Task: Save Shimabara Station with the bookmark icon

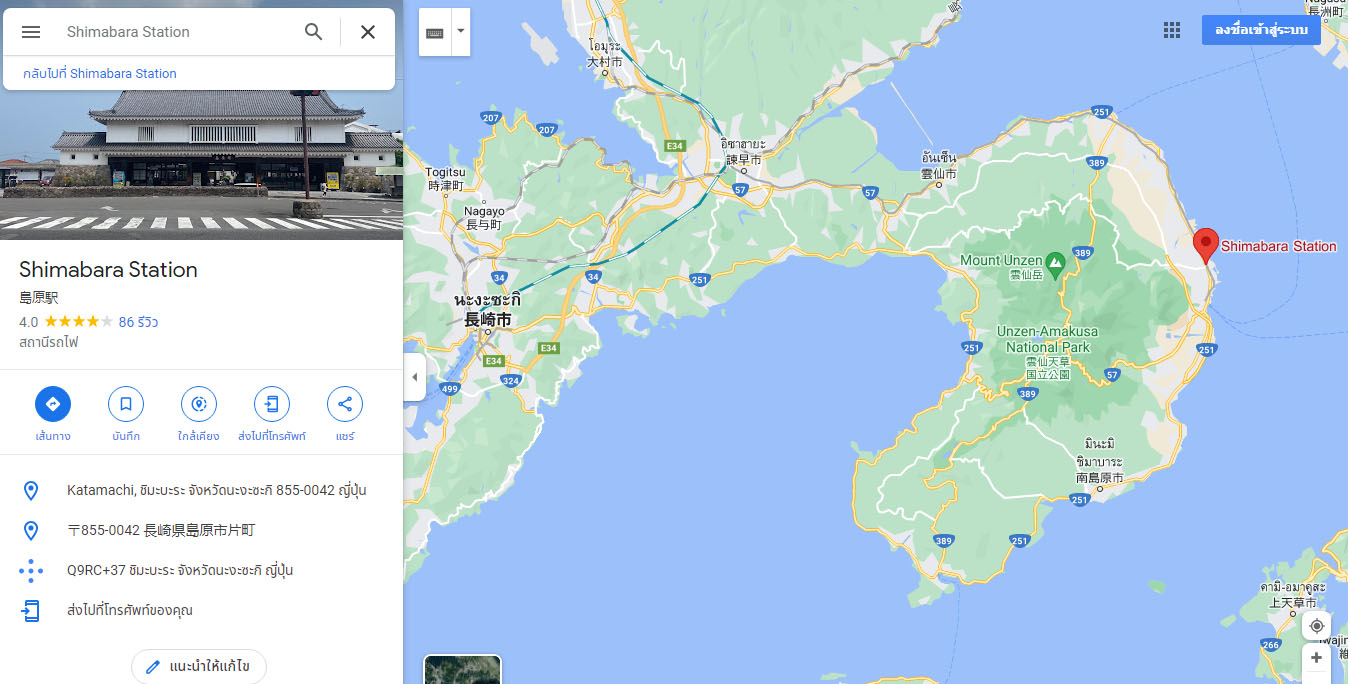Action: [x=126, y=404]
